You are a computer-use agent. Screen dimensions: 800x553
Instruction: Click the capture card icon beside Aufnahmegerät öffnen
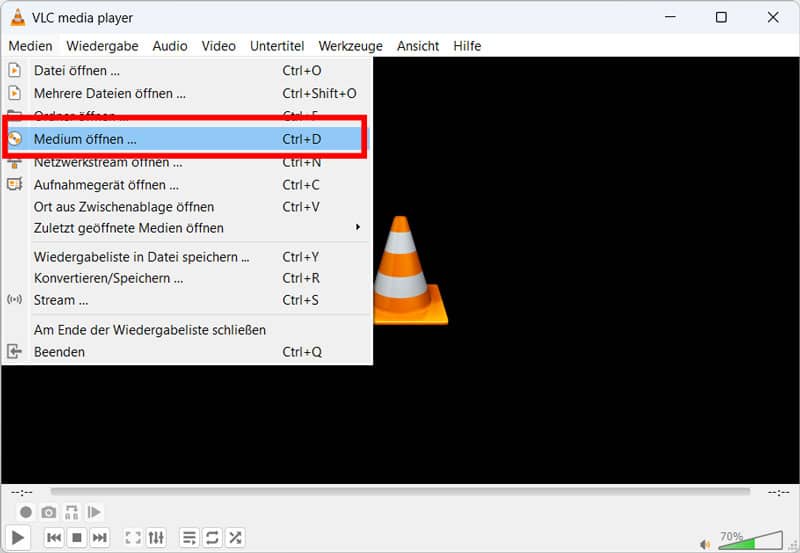tap(15, 184)
